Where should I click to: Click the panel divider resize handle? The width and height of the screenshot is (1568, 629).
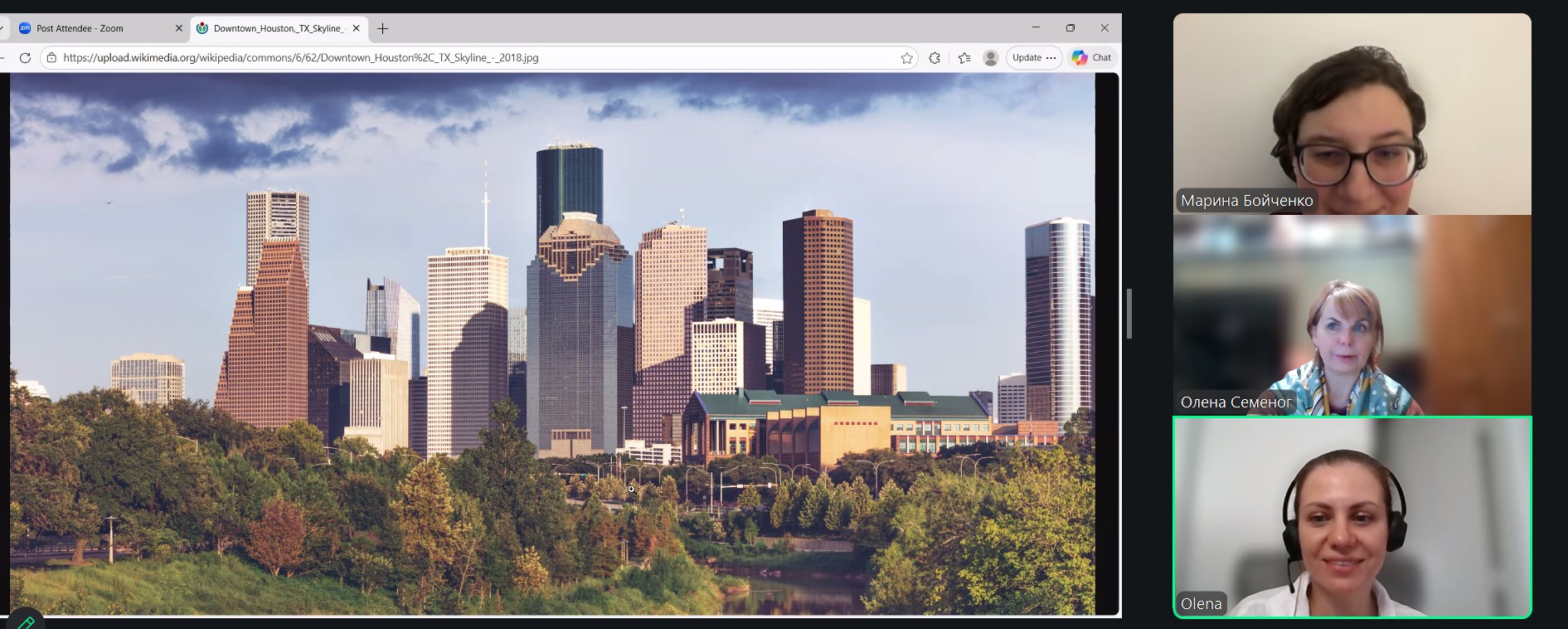pos(1129,314)
